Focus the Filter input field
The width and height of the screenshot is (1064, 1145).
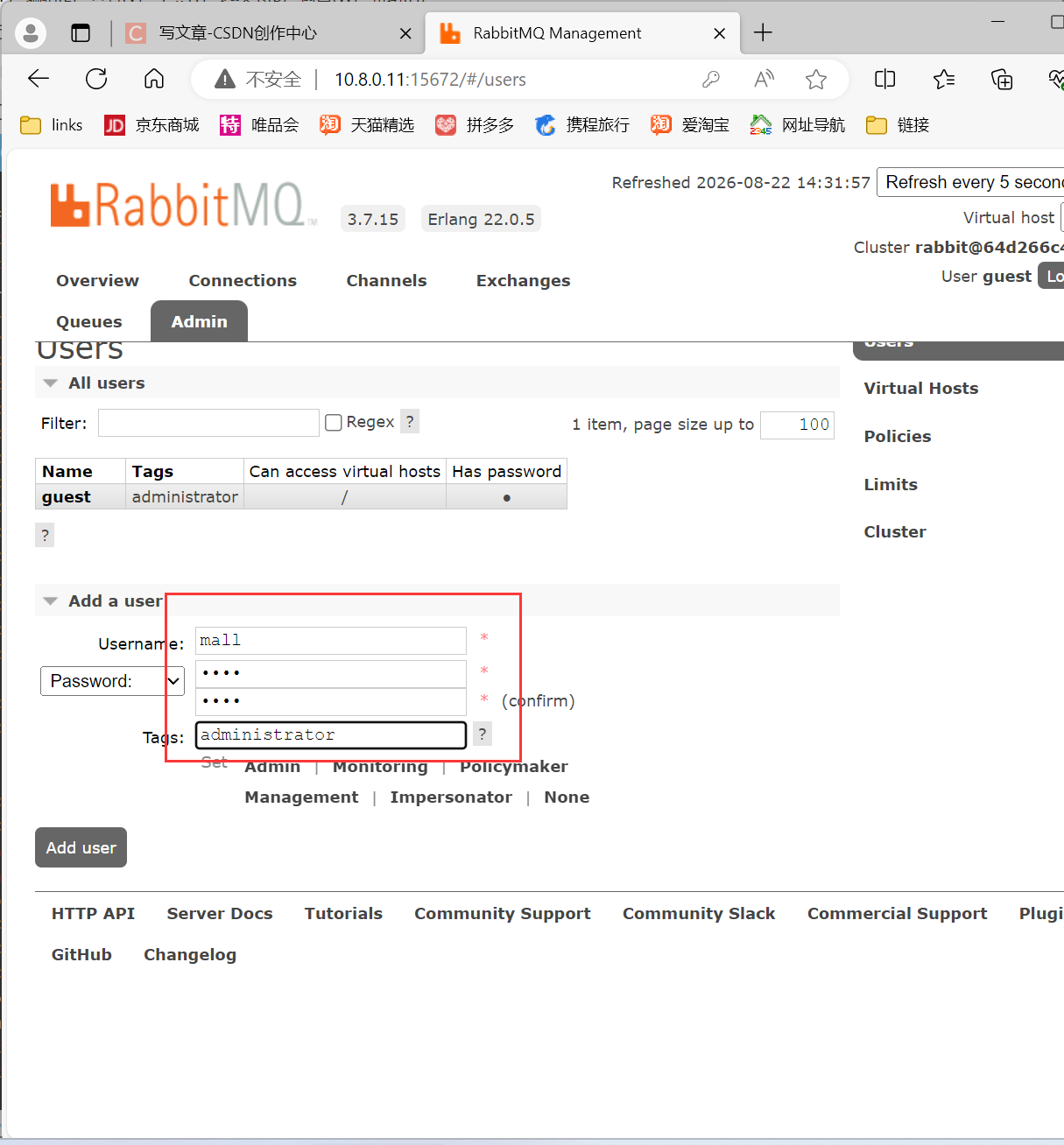[208, 423]
